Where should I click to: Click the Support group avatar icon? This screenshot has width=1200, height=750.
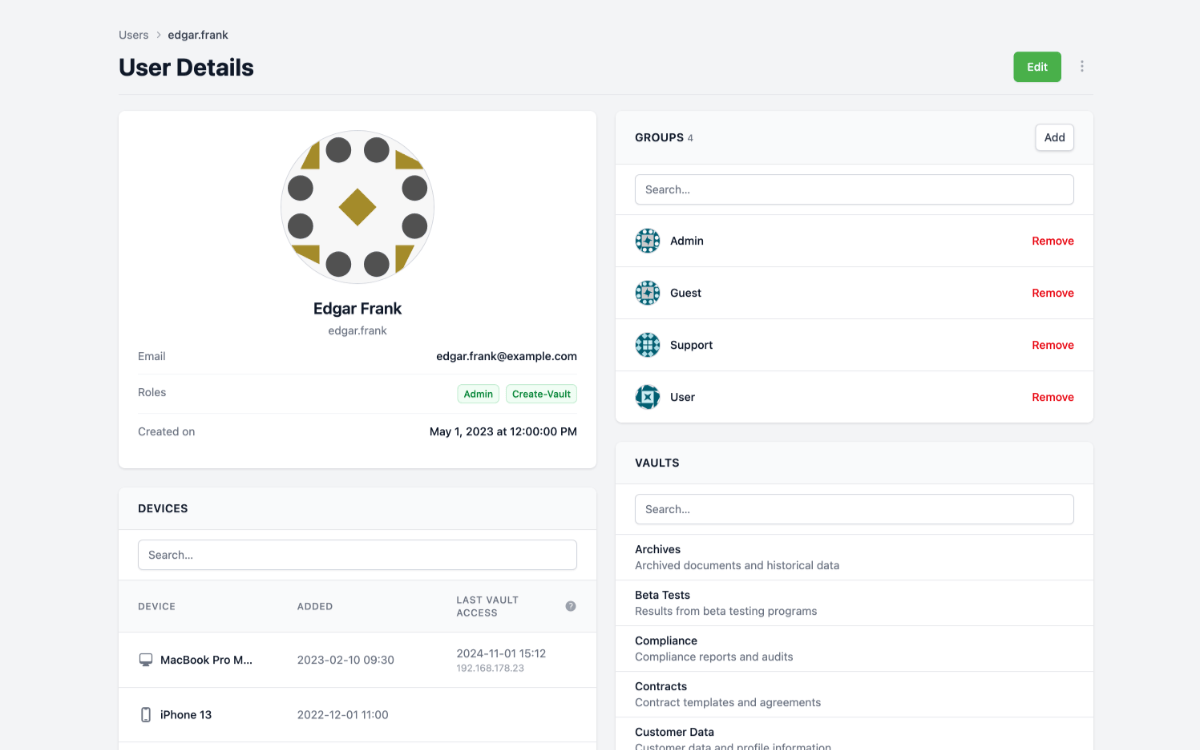[x=647, y=344]
